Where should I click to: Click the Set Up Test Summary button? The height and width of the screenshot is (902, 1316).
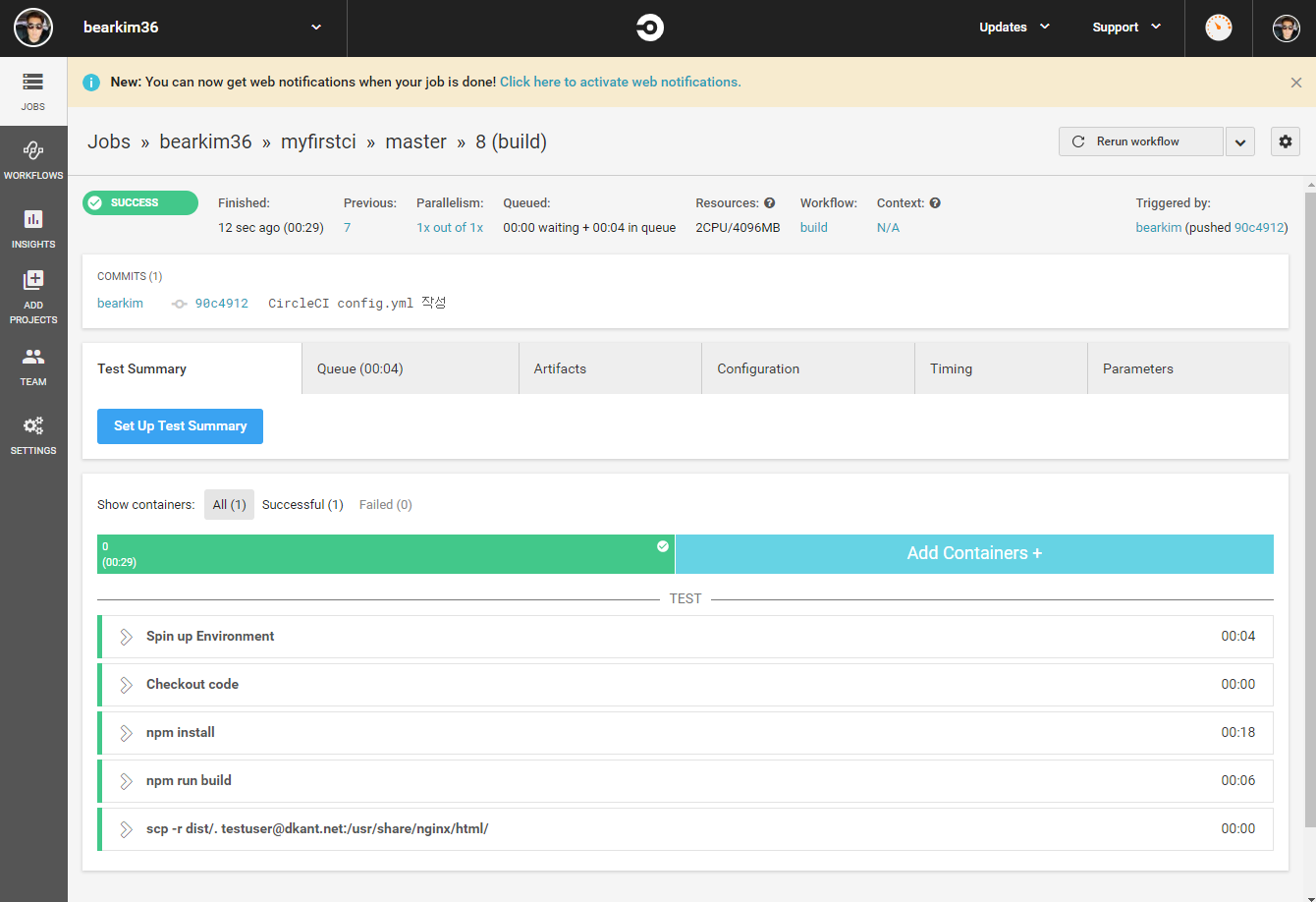[x=180, y=426]
